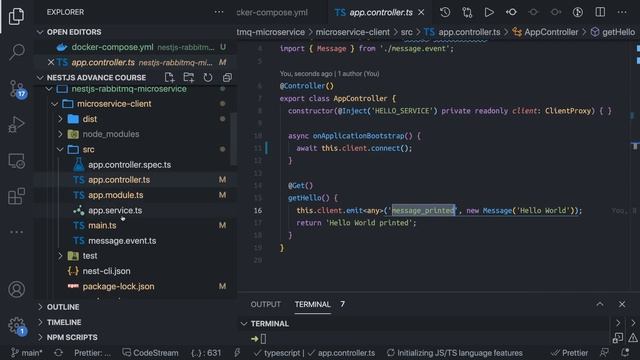The image size is (640, 360).
Task: Run the file with play icon
Action: click(x=489, y=12)
